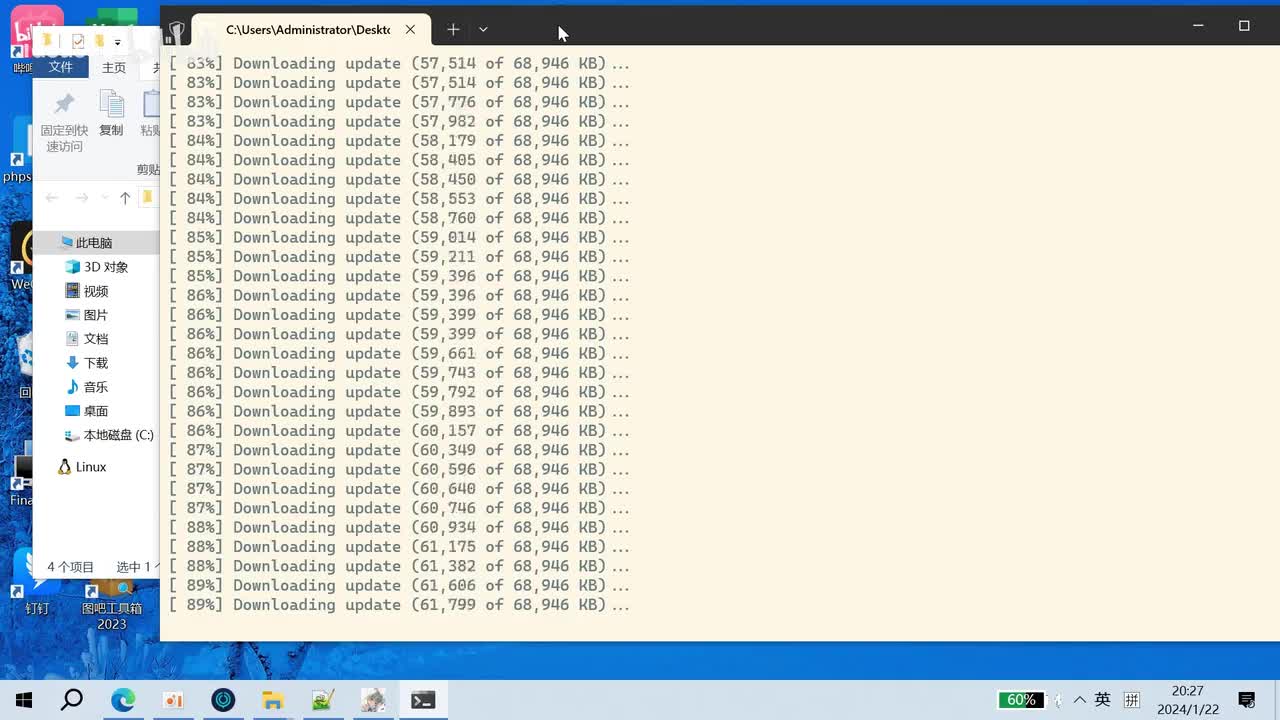This screenshot has width=1280, height=720.
Task: Click the last line showing 61,799 of 68,946 KB
Action: pyautogui.click(x=400, y=605)
